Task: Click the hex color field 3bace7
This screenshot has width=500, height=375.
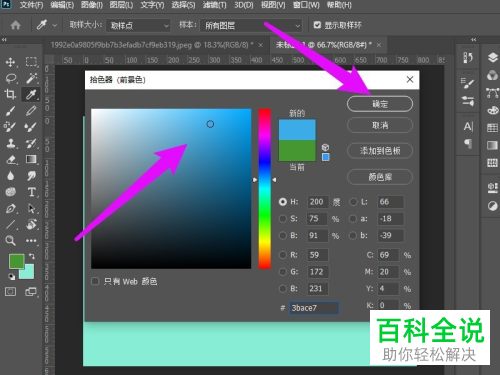Action: tap(314, 308)
